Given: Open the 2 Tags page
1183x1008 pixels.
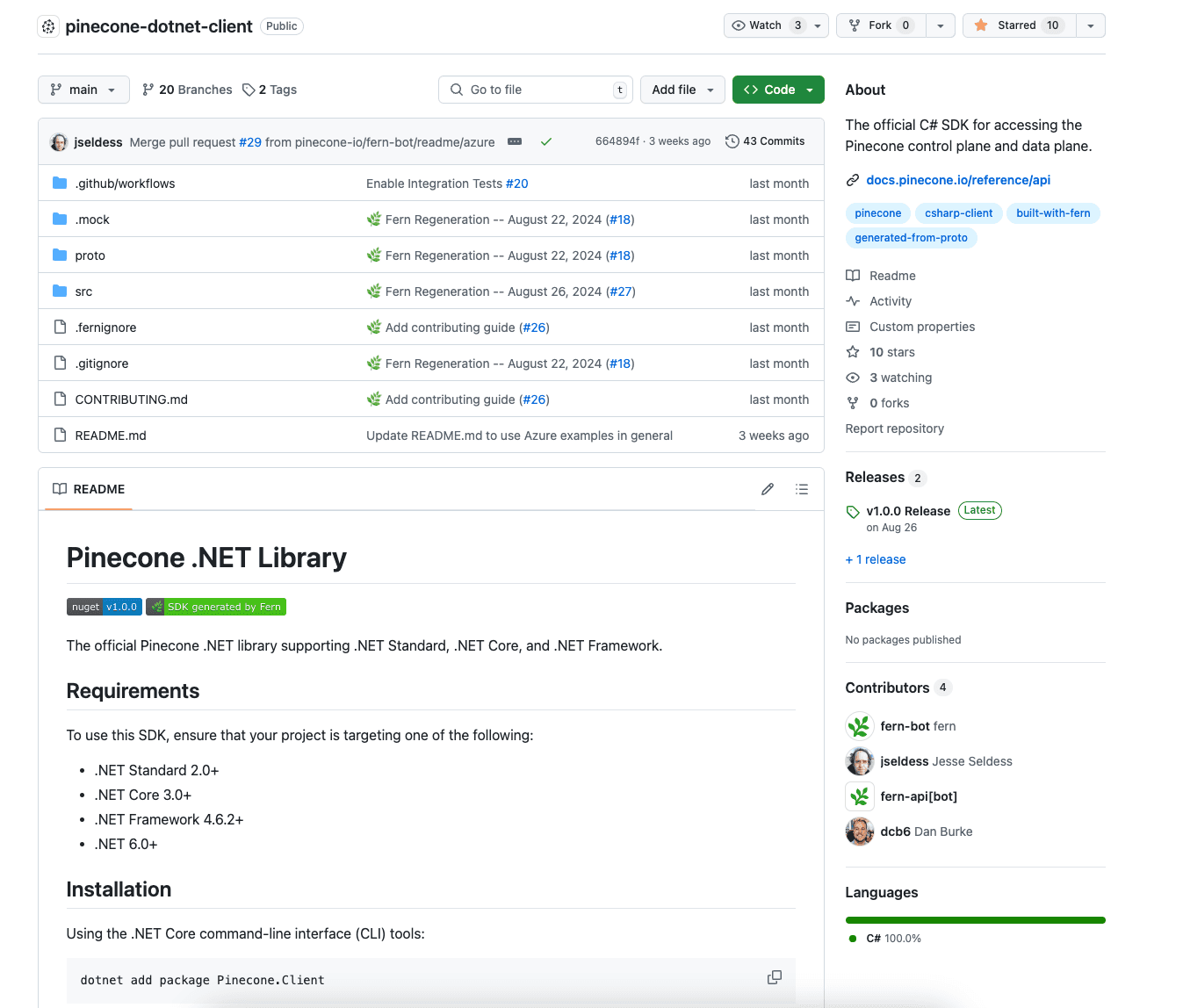Looking at the screenshot, I should (270, 90).
